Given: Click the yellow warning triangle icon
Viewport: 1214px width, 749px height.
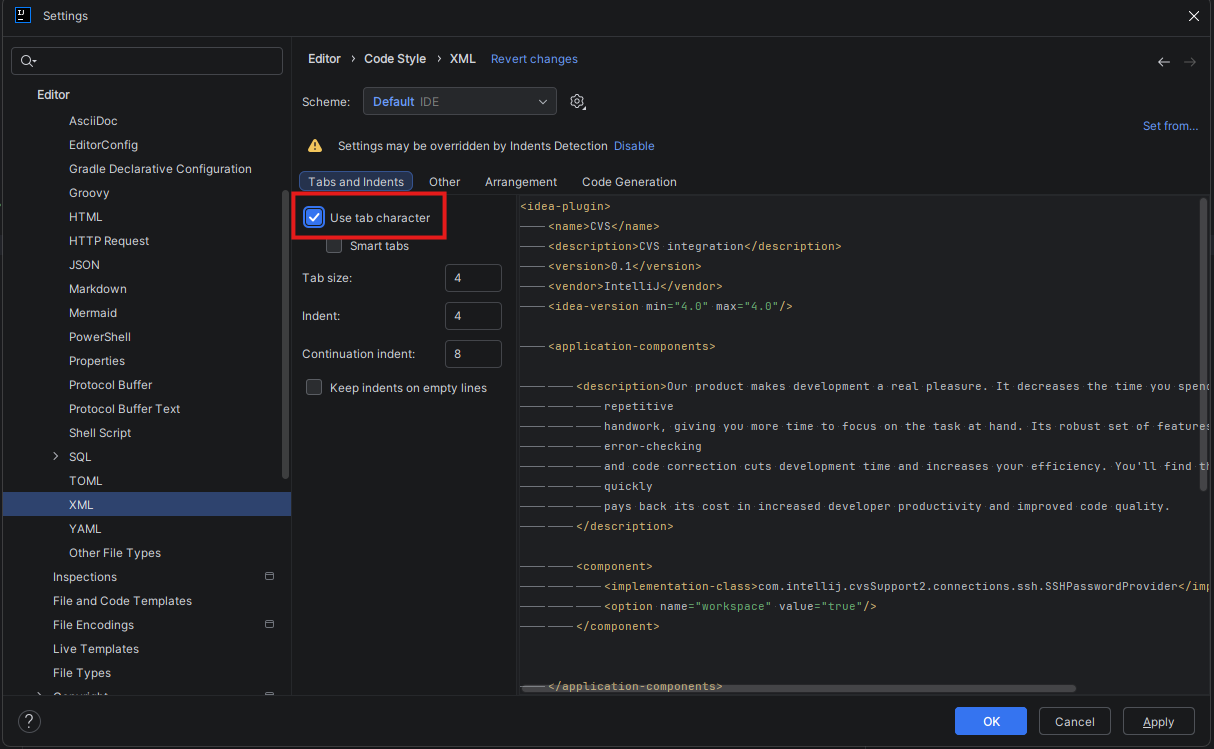Looking at the screenshot, I should point(315,146).
